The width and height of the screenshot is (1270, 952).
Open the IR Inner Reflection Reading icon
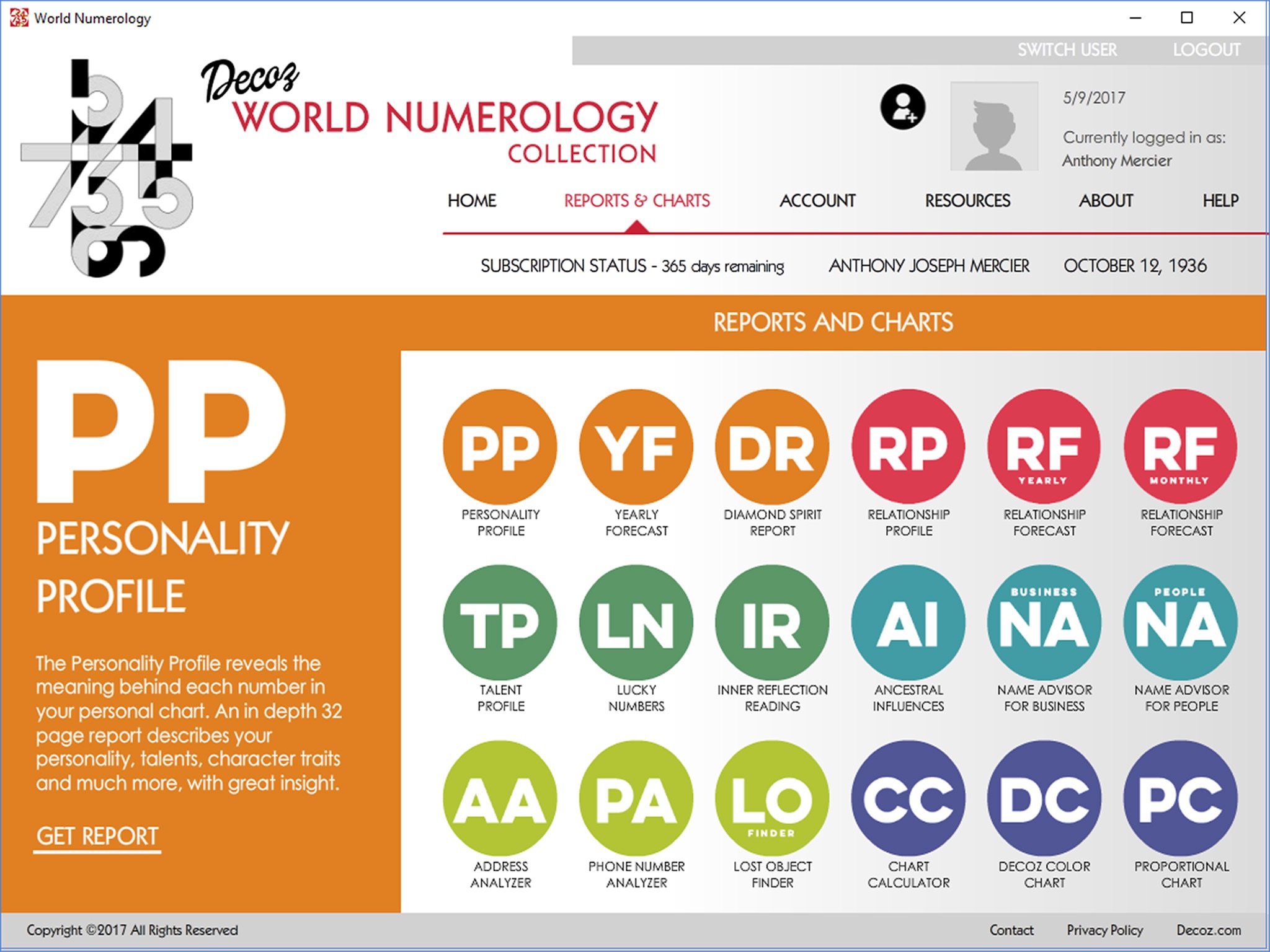tap(772, 622)
